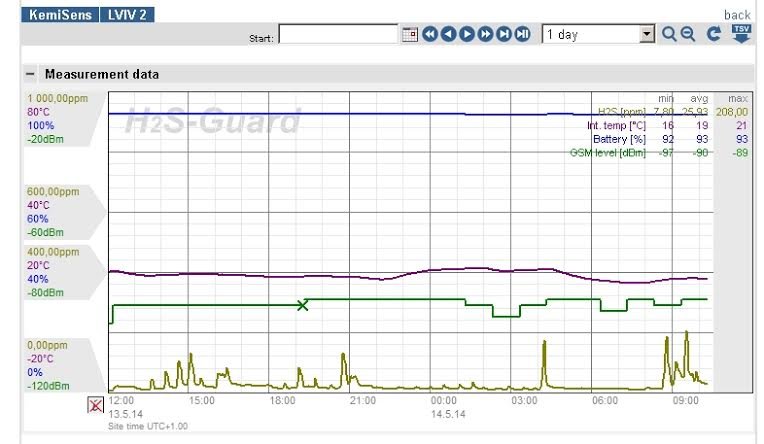This screenshot has width=764, height=444.
Task: Click the -20dBm axis label
Action: click(45, 139)
